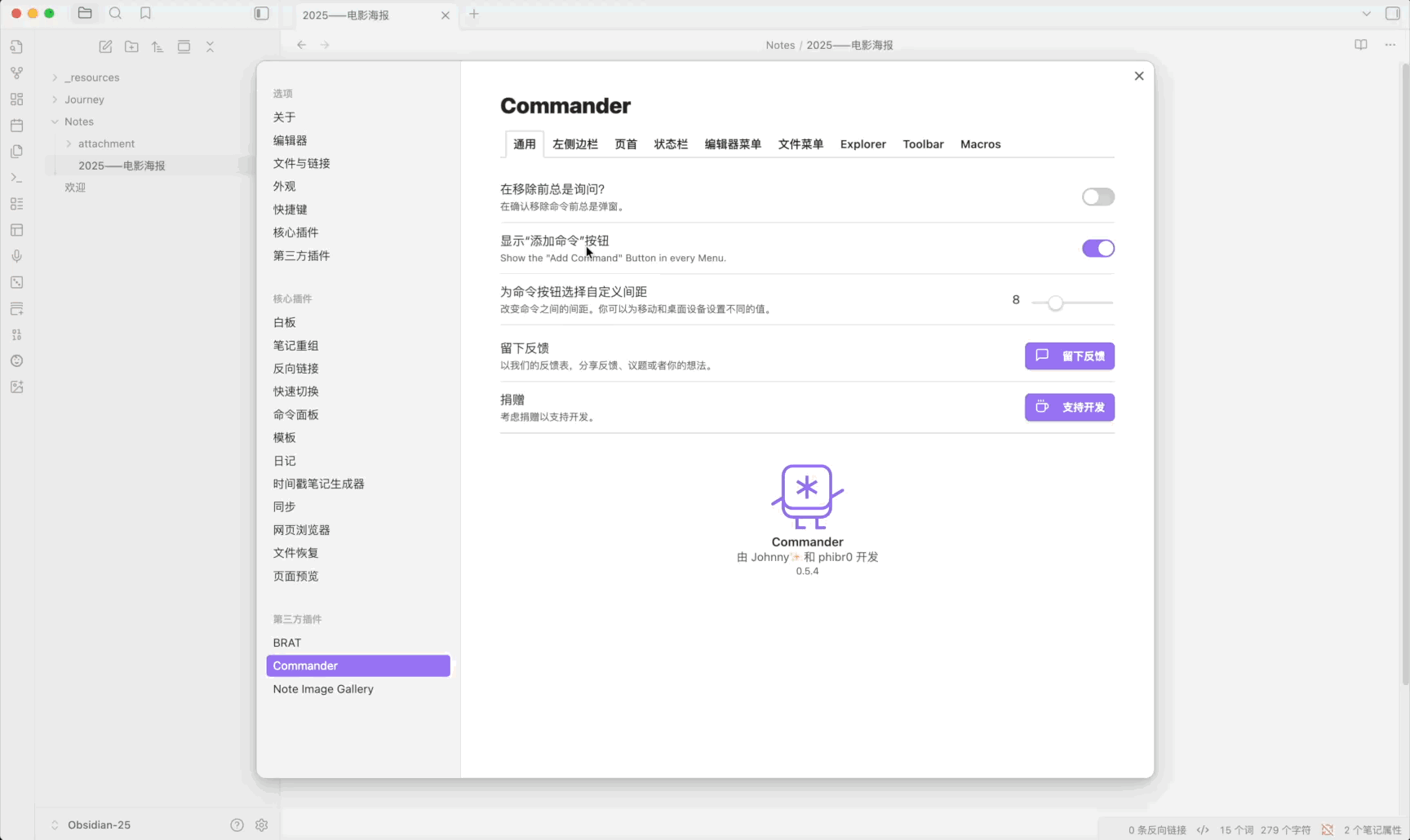
Task: Start audio recorder microphone ribbon icon
Action: click(x=16, y=256)
